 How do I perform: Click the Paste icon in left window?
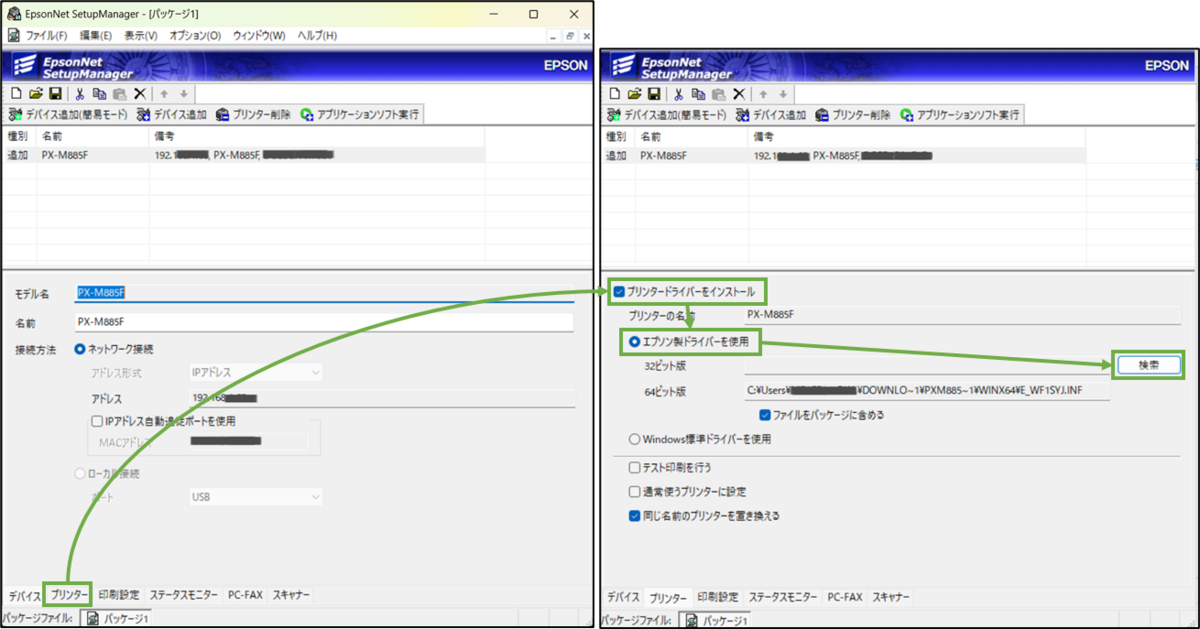click(119, 93)
